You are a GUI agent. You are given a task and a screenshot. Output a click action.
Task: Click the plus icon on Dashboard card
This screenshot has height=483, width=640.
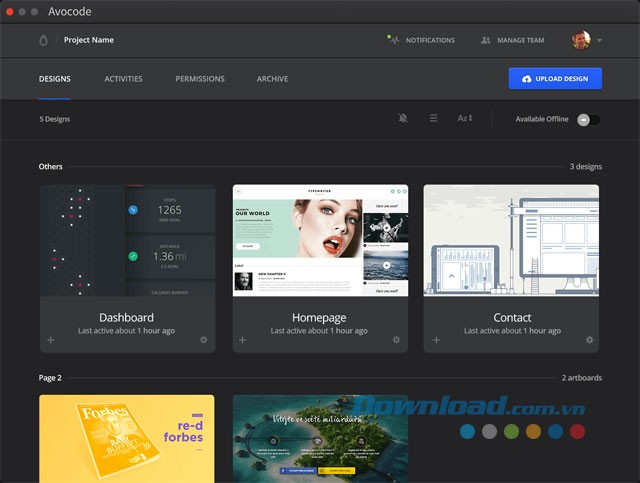51,340
